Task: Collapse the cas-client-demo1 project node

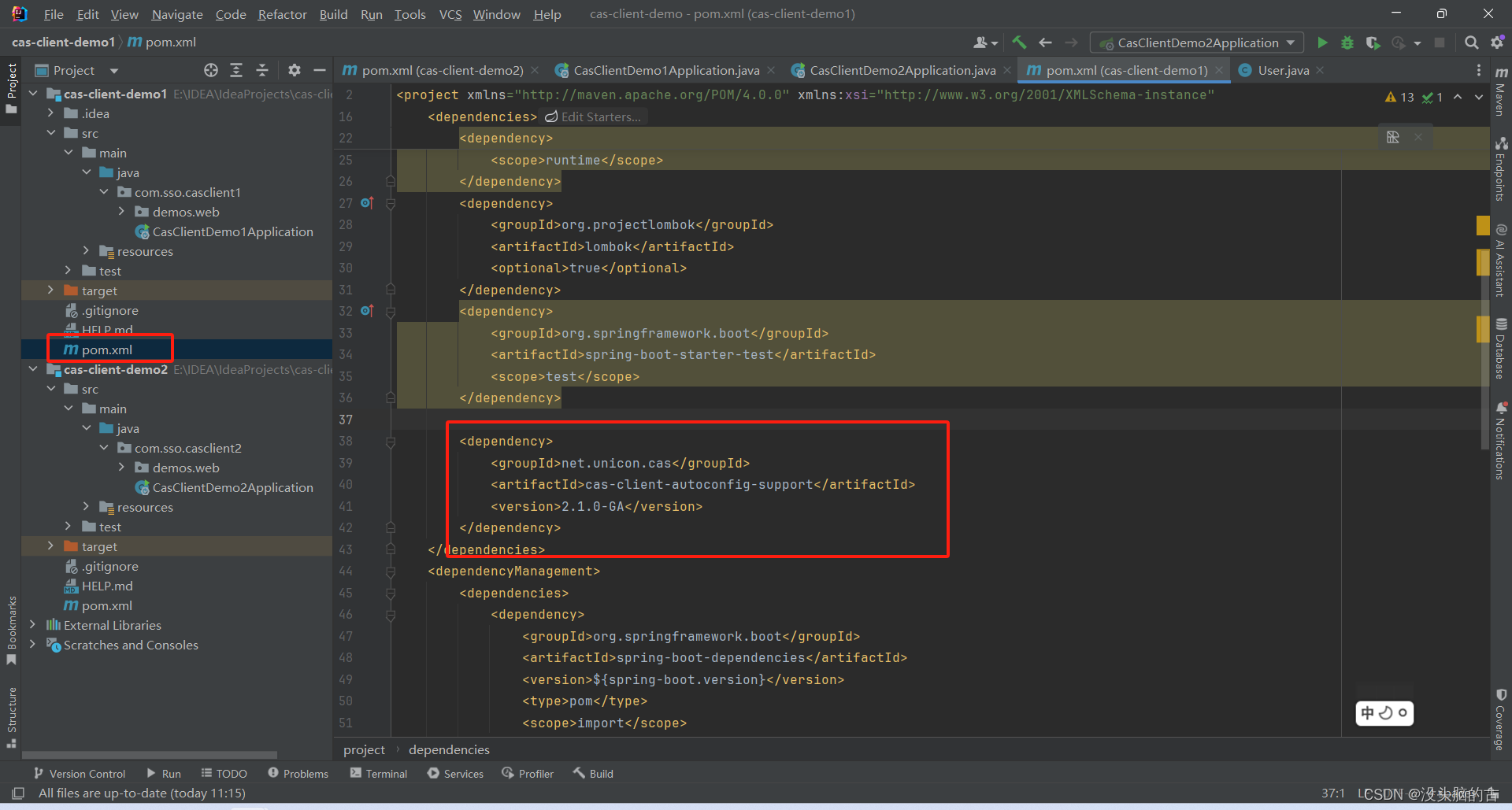Action: coord(32,94)
